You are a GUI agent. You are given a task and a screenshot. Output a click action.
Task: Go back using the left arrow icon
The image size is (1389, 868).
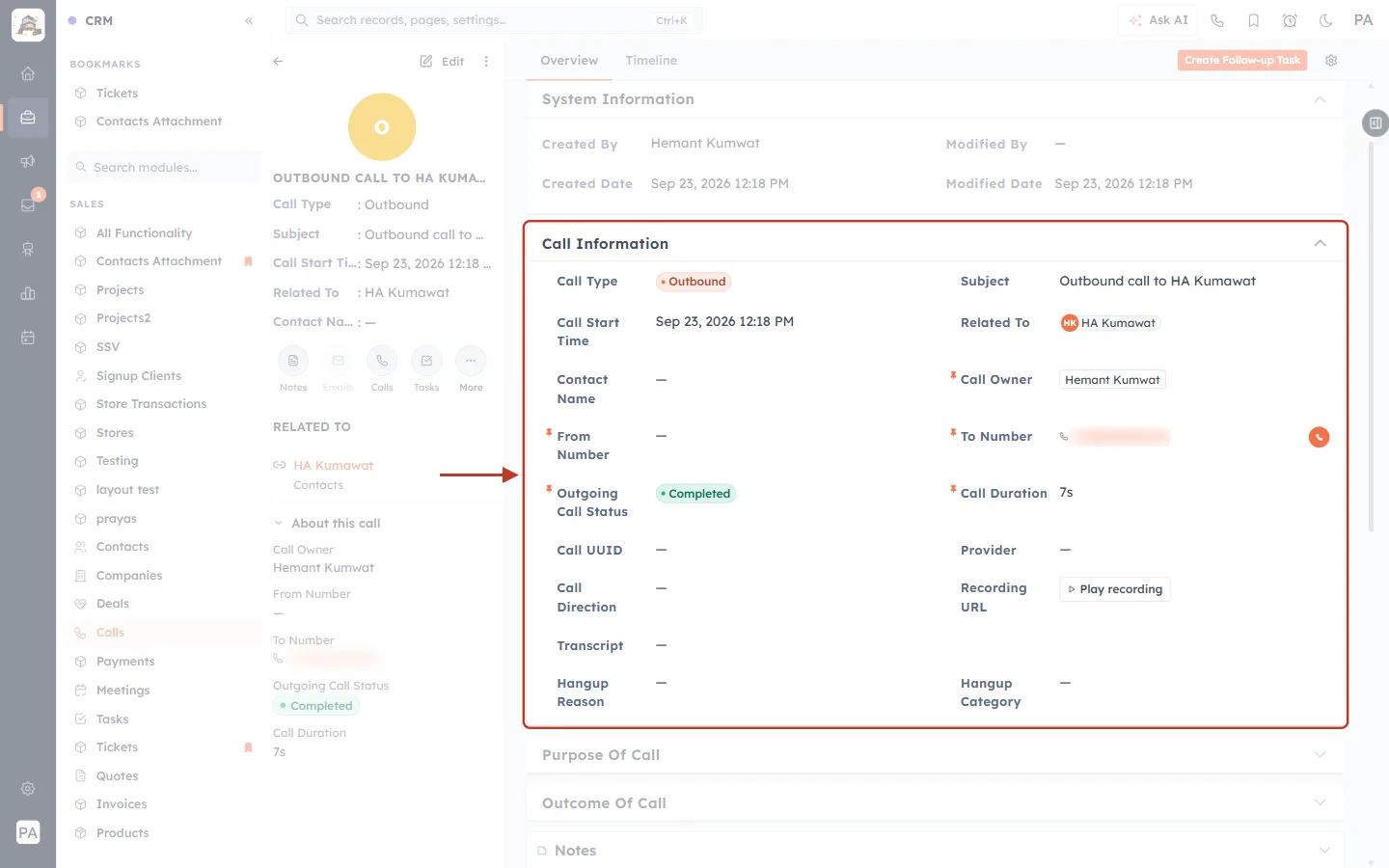pyautogui.click(x=278, y=61)
